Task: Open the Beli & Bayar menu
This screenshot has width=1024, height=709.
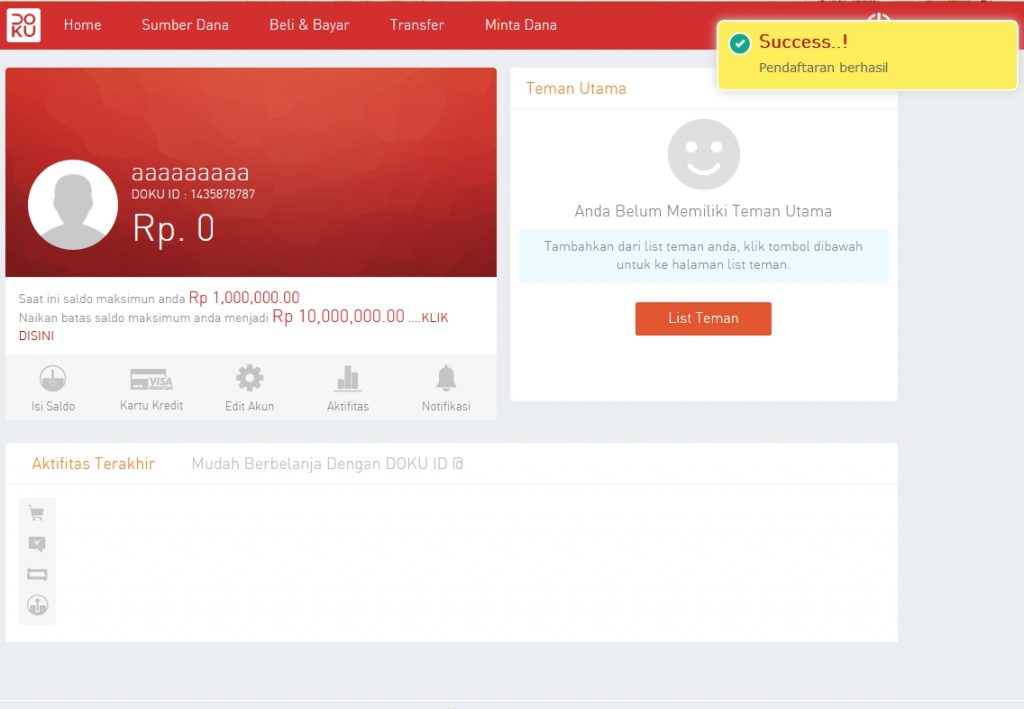Action: point(310,25)
